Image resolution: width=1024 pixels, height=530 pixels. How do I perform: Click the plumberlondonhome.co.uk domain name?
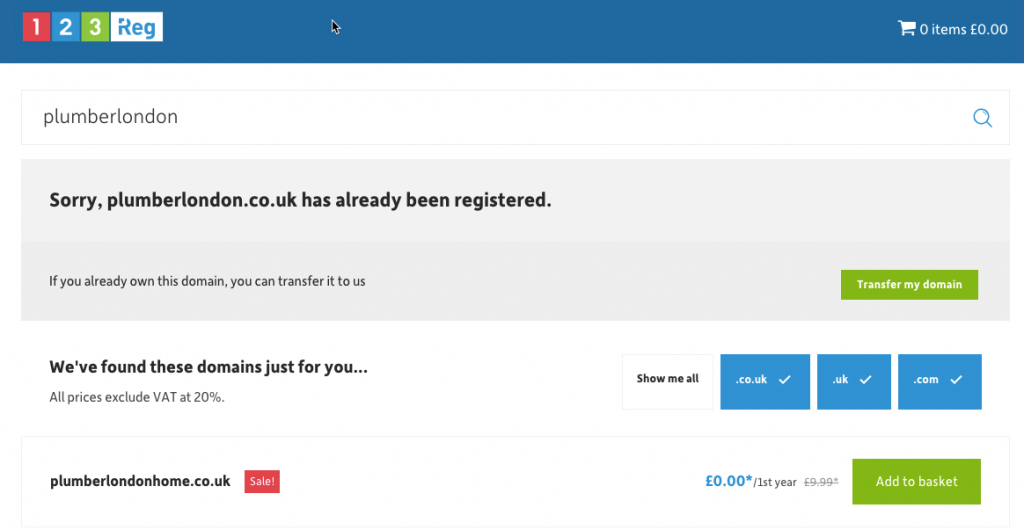pyautogui.click(x=140, y=482)
